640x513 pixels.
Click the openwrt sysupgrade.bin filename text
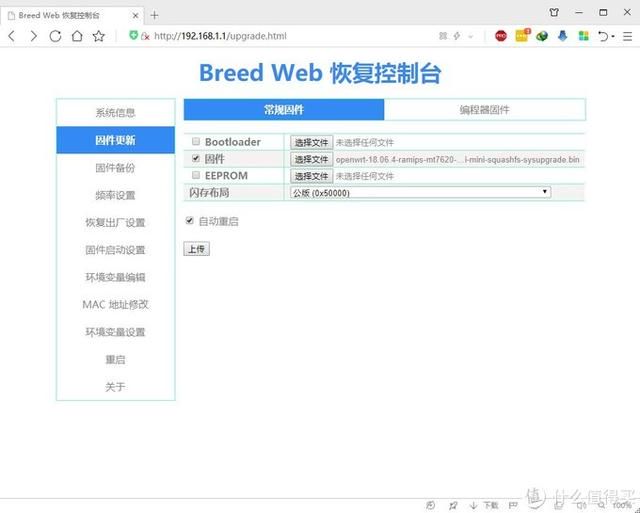pos(458,160)
